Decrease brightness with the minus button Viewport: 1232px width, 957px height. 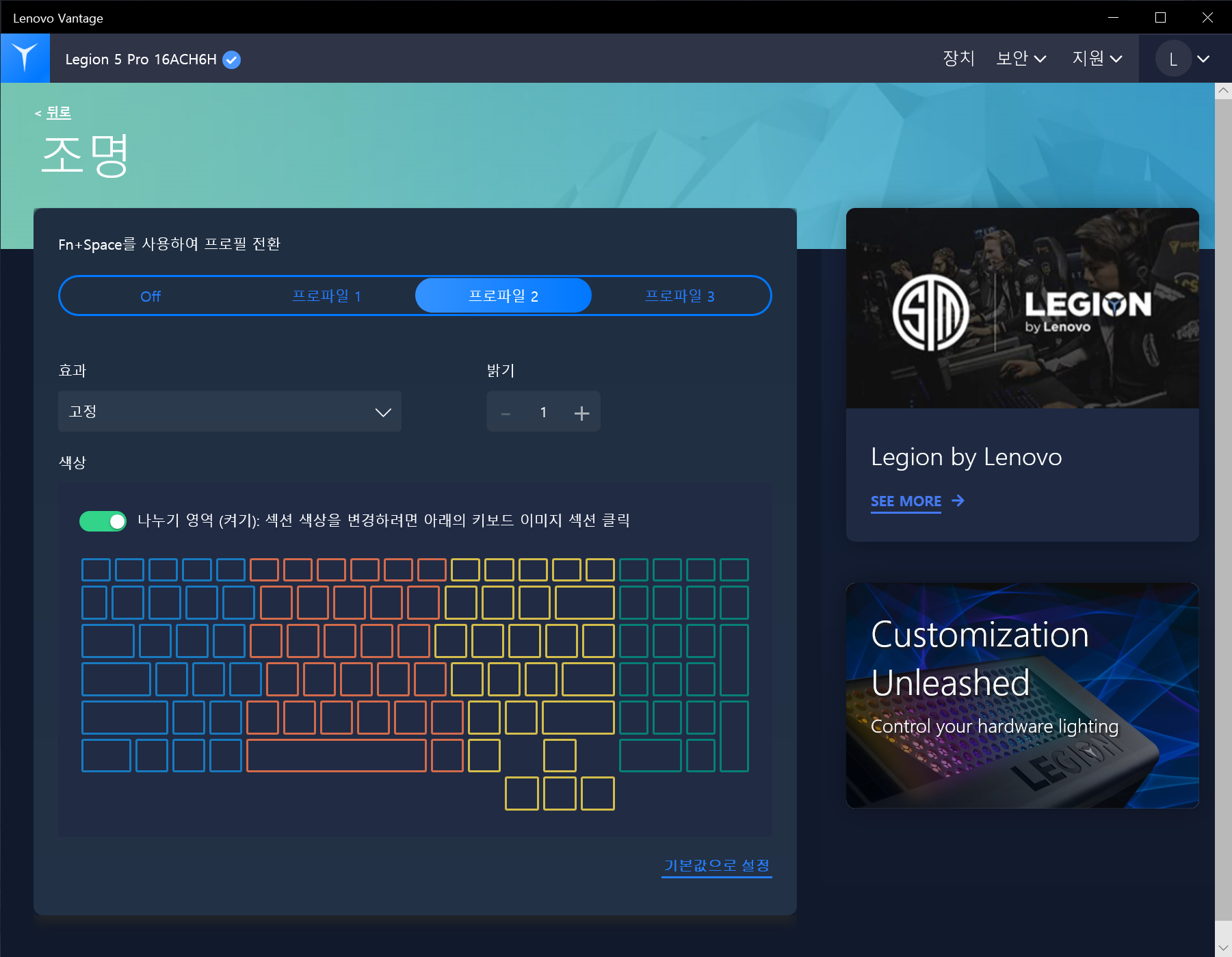(x=506, y=413)
